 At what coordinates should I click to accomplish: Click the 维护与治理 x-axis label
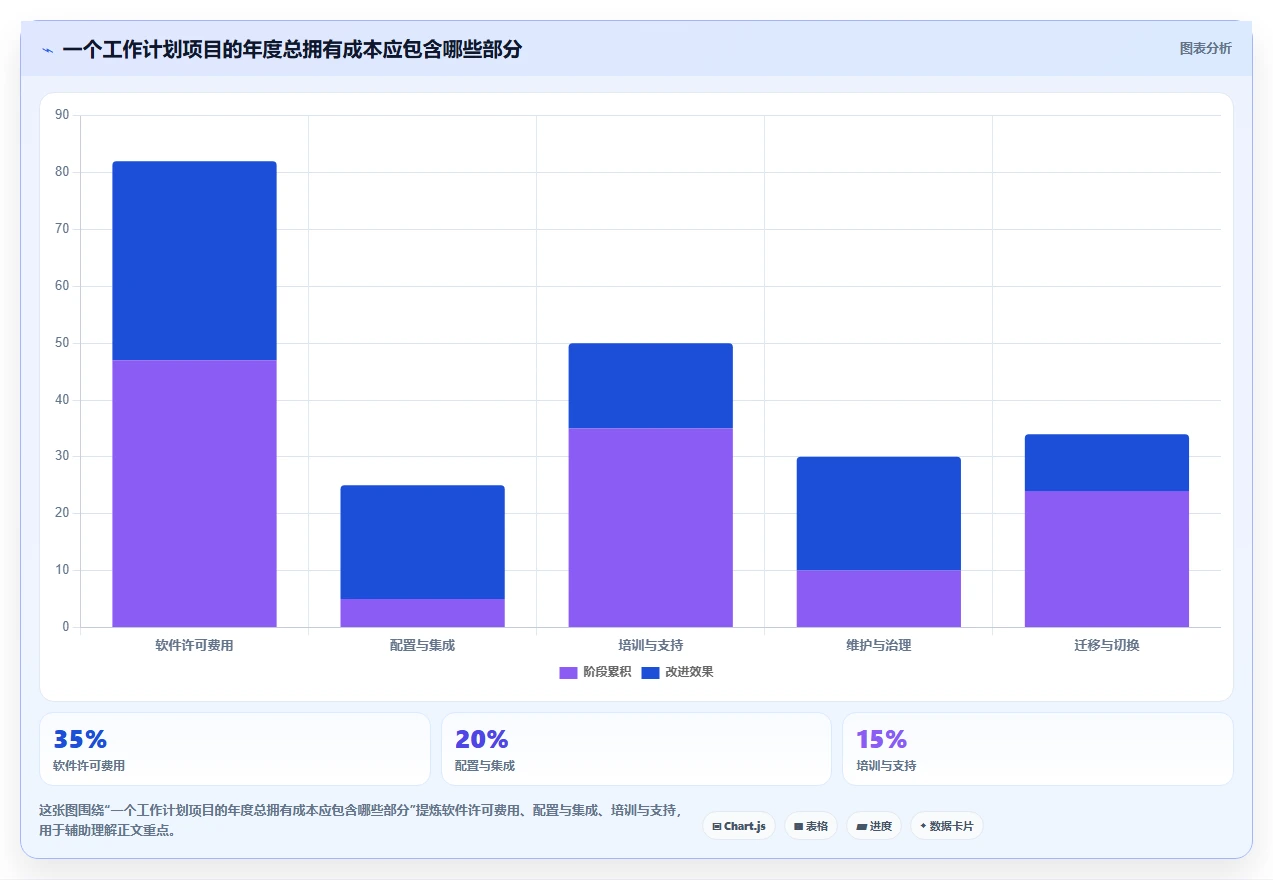tap(878, 645)
